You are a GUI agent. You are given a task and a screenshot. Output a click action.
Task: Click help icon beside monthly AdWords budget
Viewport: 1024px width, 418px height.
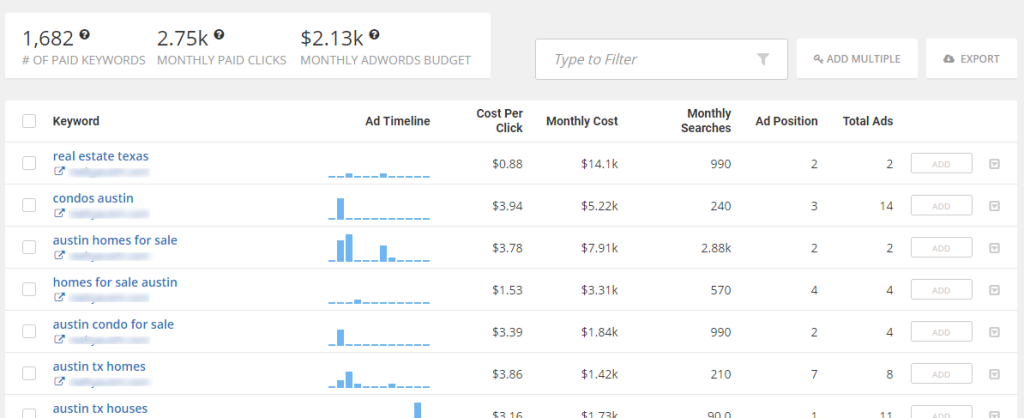[374, 34]
